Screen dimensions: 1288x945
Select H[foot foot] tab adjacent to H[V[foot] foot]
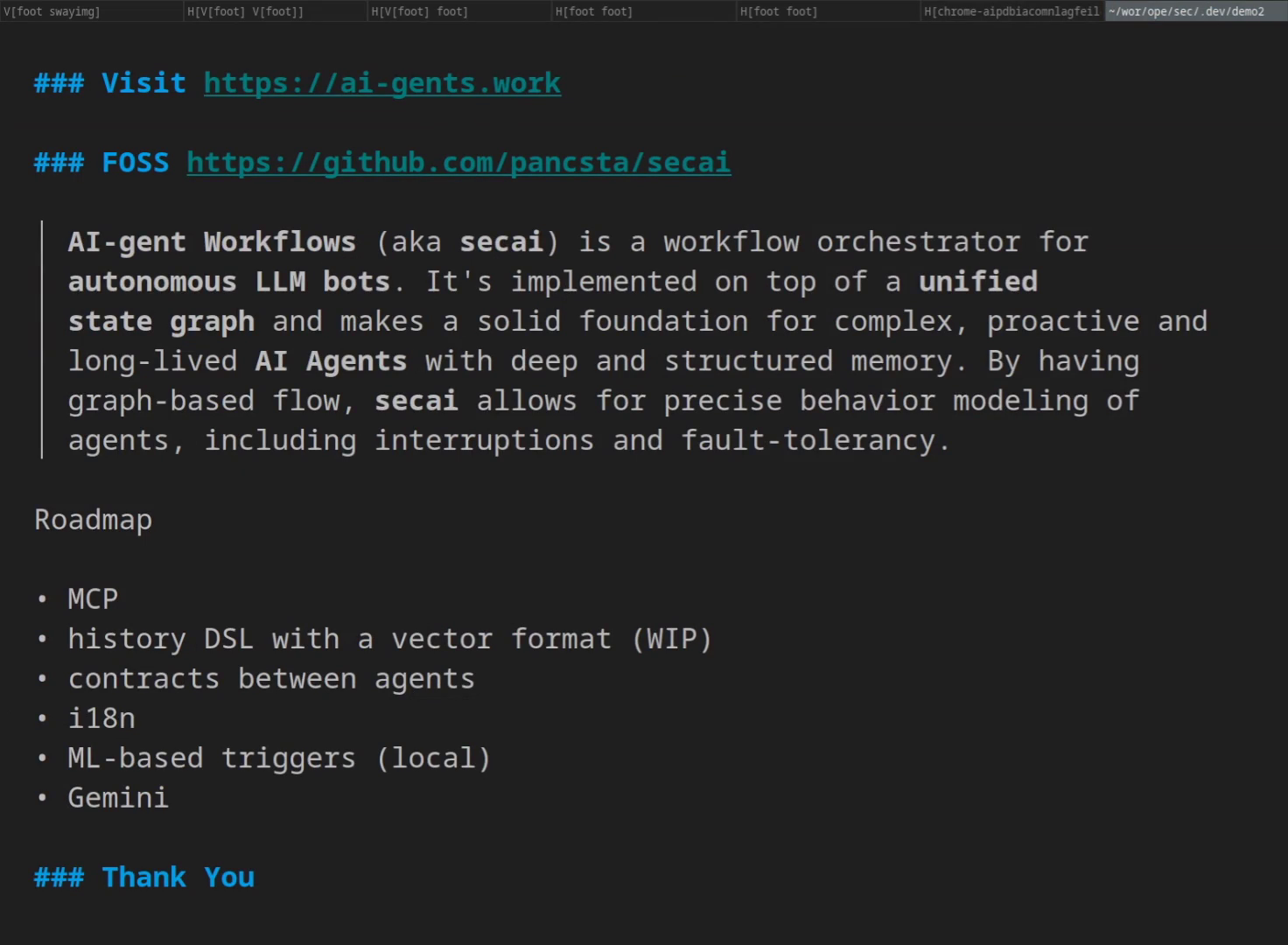(593, 11)
